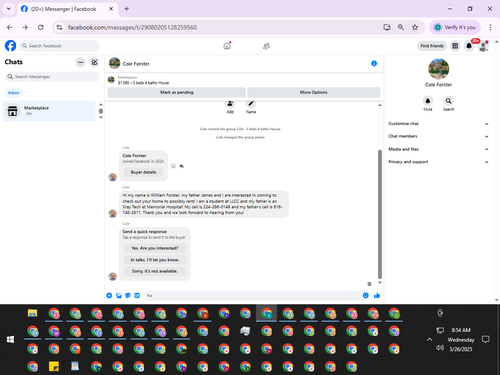Click the Add people icon
500x375 pixels.
230,104
